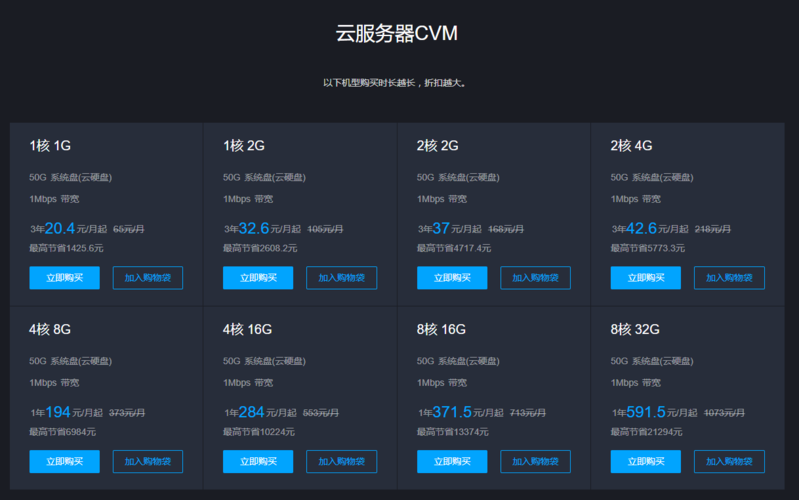Click the savings text 最高节省13374元

(x=452, y=432)
